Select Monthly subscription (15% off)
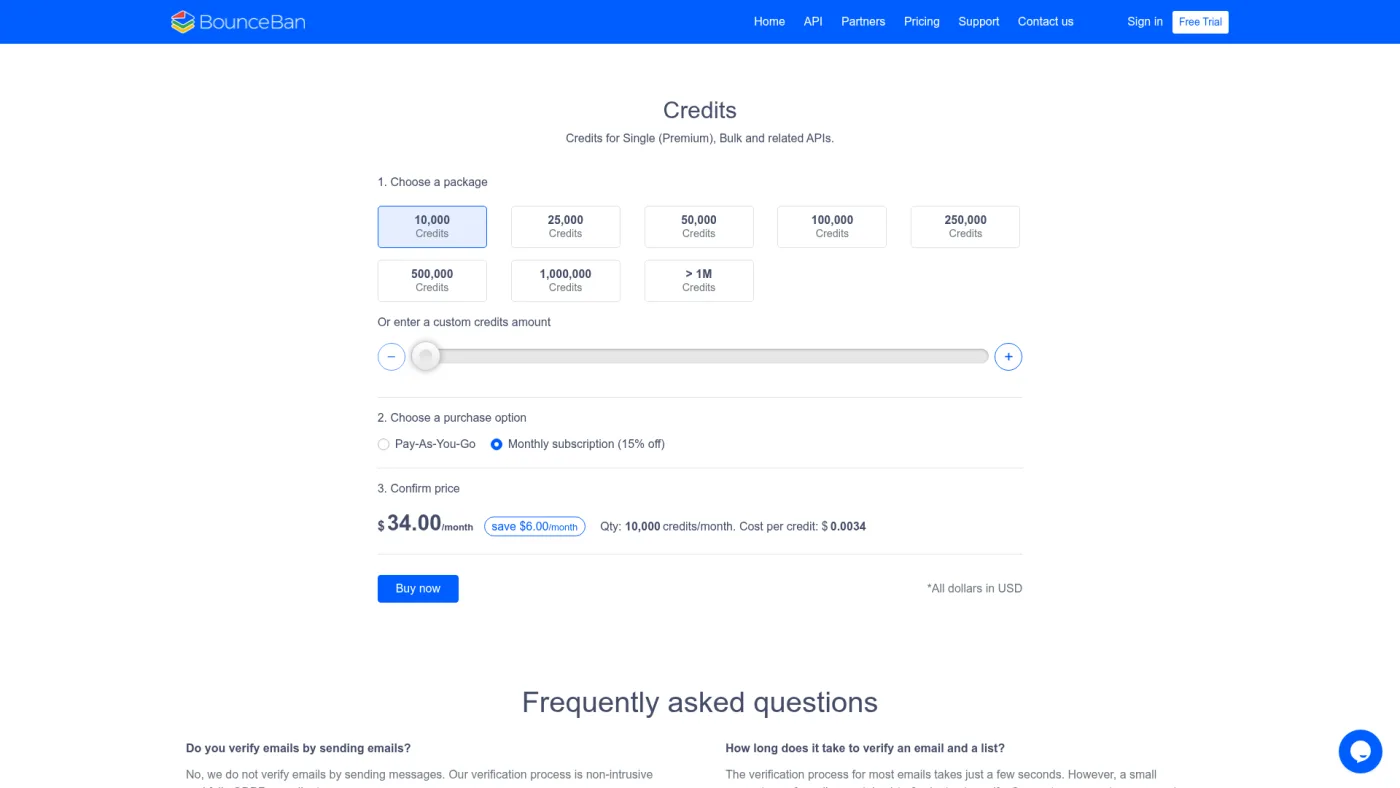 point(577,444)
